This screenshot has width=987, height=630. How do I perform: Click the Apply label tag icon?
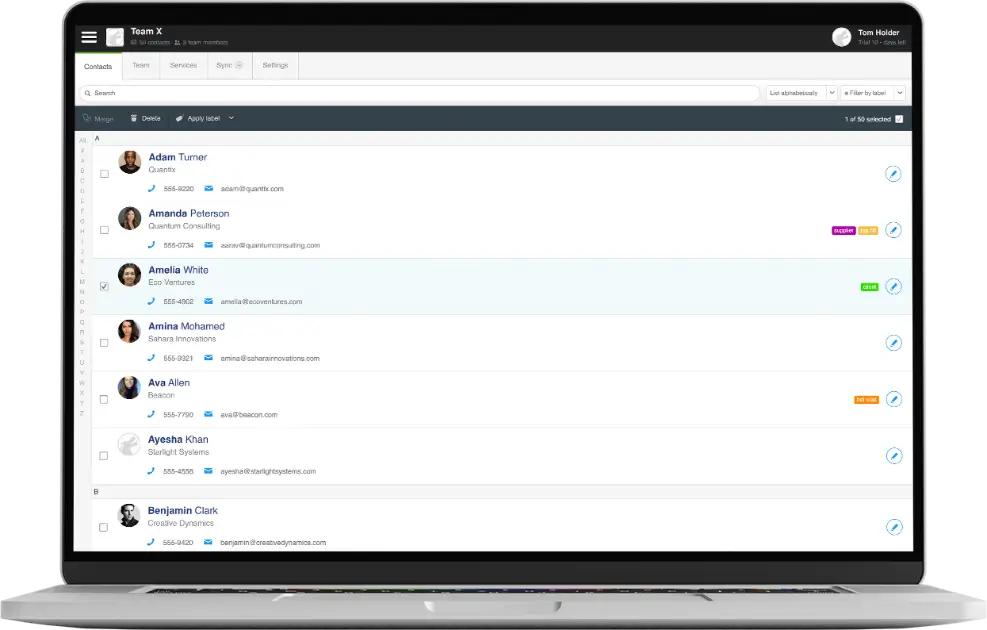[x=179, y=118]
